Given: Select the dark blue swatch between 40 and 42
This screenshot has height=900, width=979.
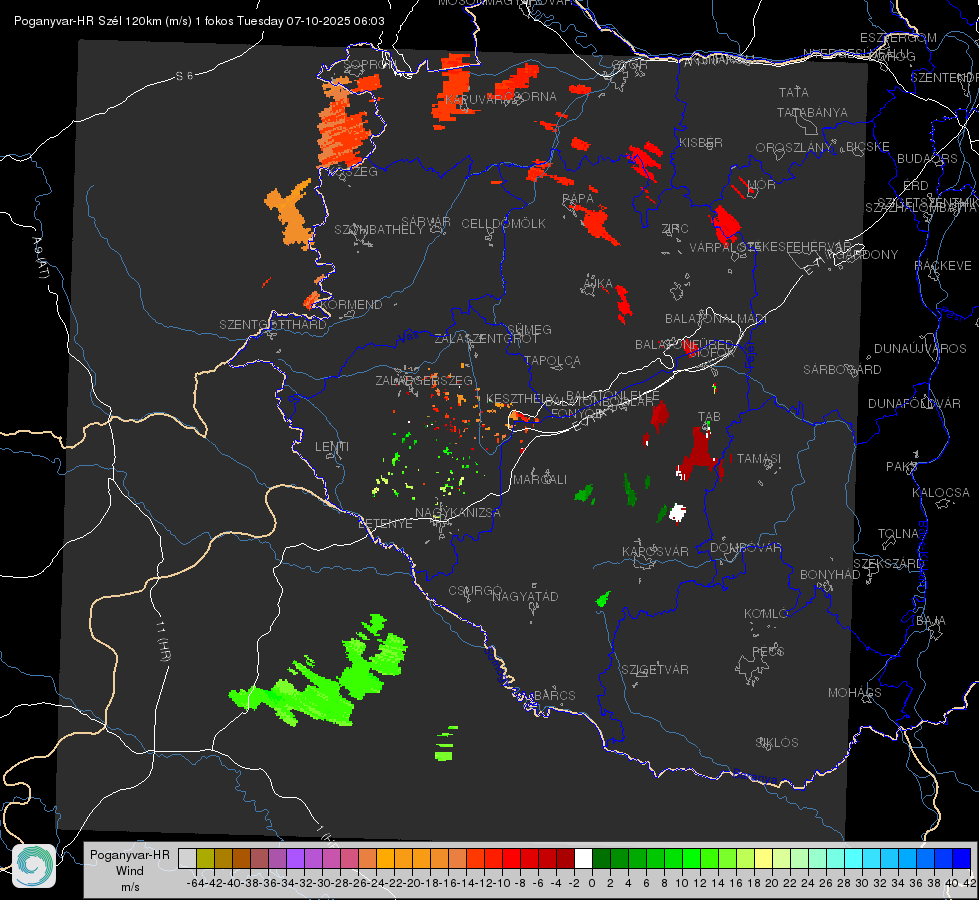Looking at the screenshot, I should pos(962,859).
